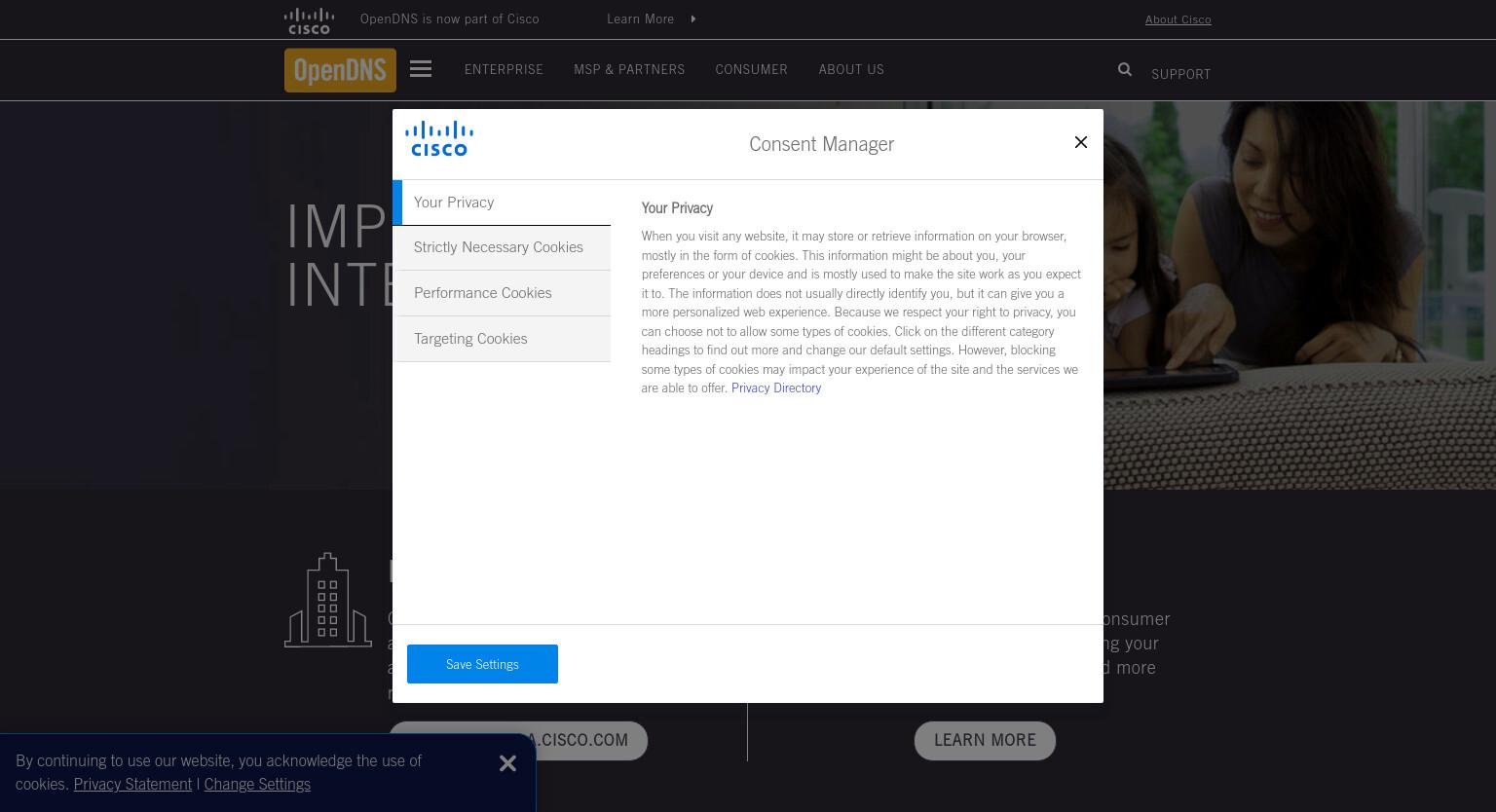Open the Privacy Directory link

click(x=776, y=388)
